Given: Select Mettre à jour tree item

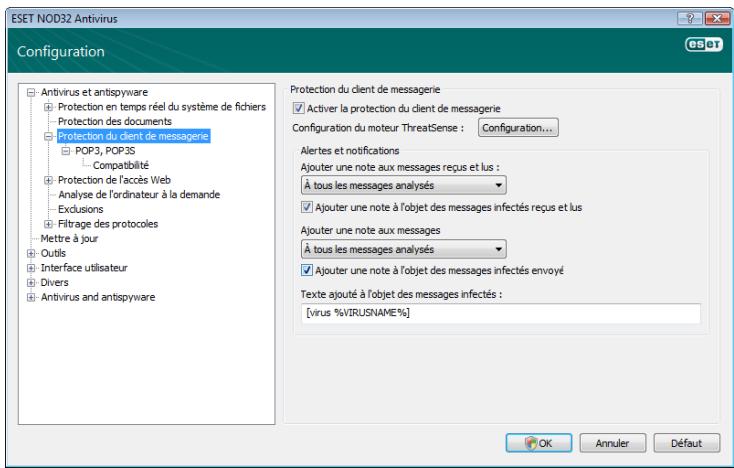Looking at the screenshot, I should tap(69, 239).
